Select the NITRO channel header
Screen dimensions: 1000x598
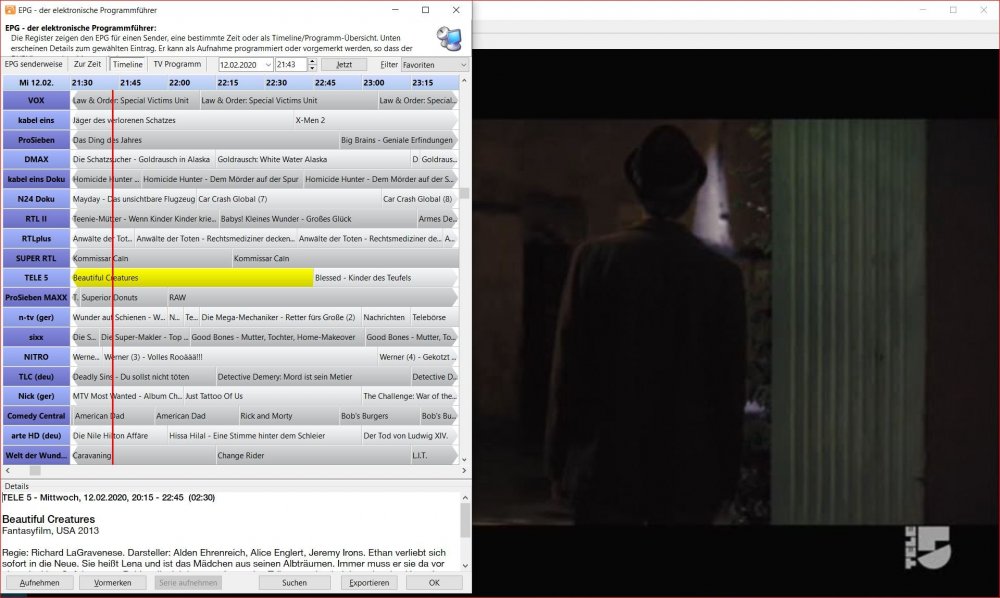pyautogui.click(x=36, y=357)
